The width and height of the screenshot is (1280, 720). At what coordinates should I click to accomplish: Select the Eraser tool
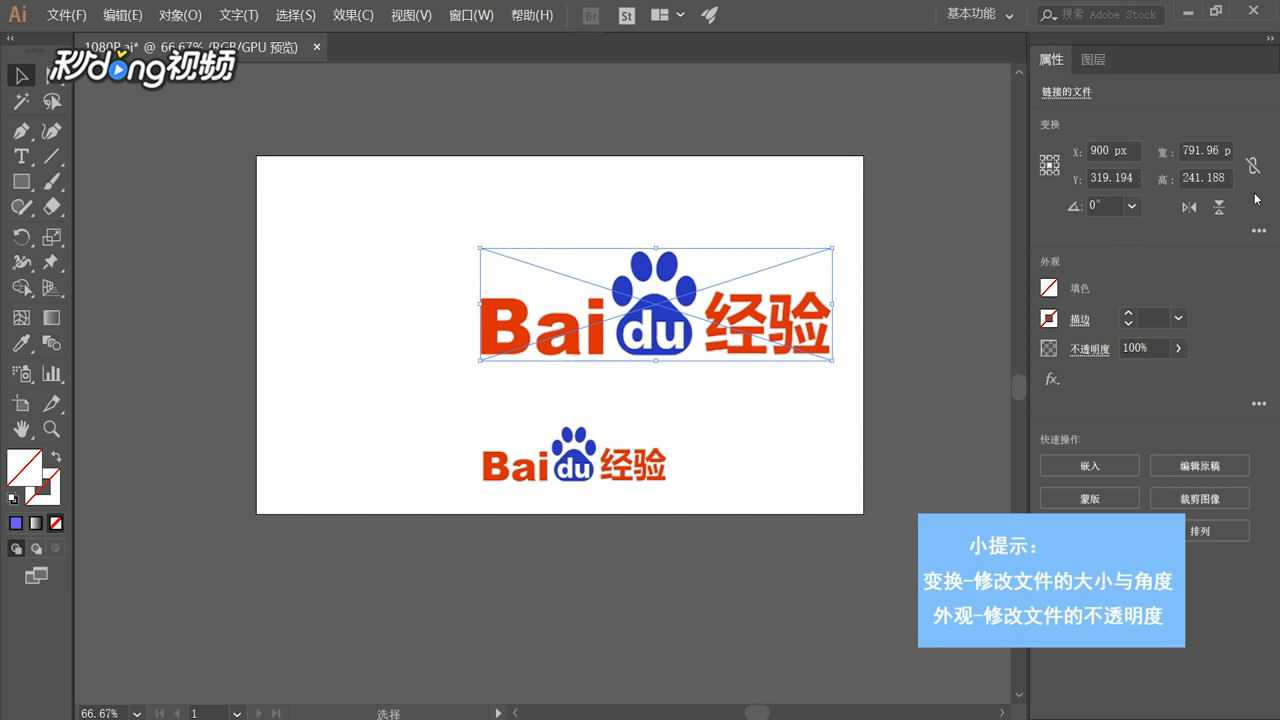52,207
